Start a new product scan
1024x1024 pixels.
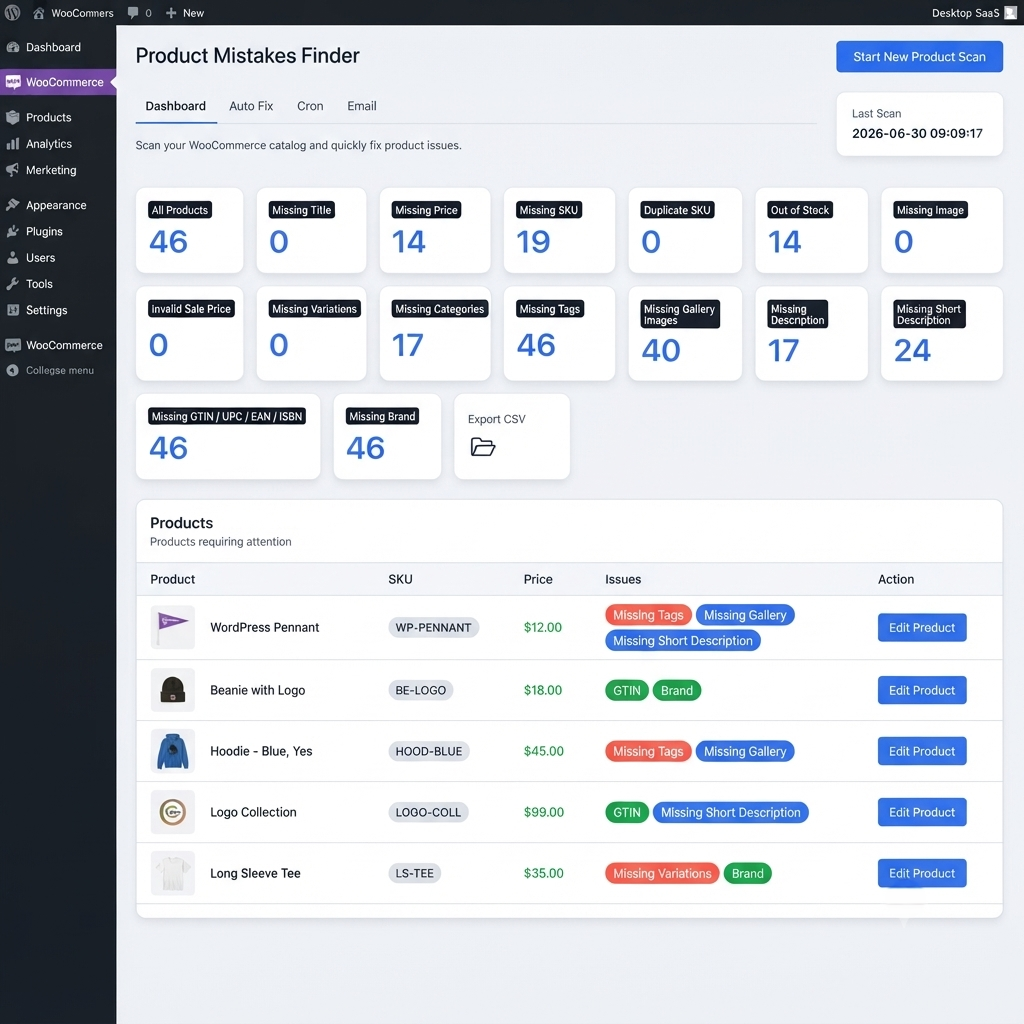pyautogui.click(x=919, y=57)
